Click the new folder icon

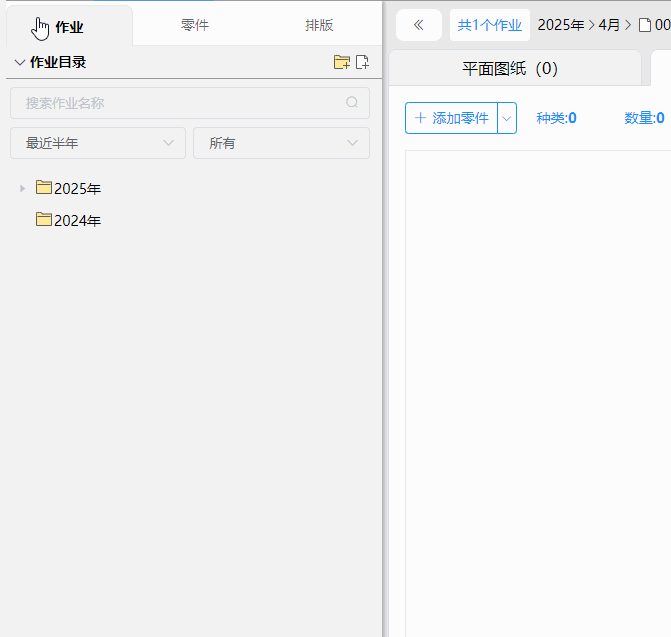tap(342, 62)
